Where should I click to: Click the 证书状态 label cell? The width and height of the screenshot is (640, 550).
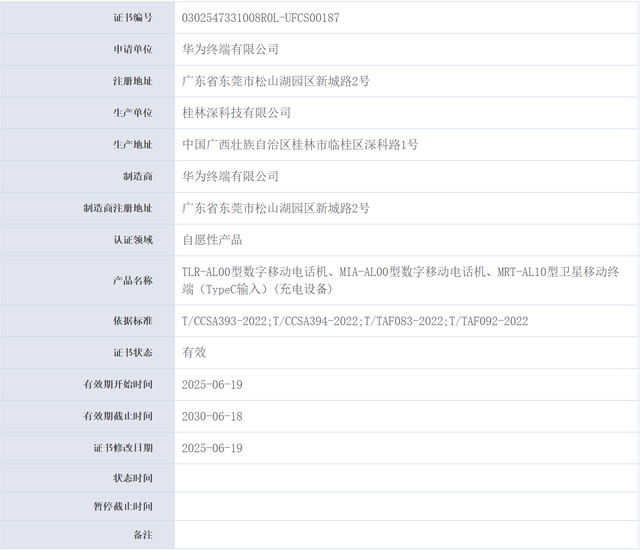pyautogui.click(x=87, y=353)
